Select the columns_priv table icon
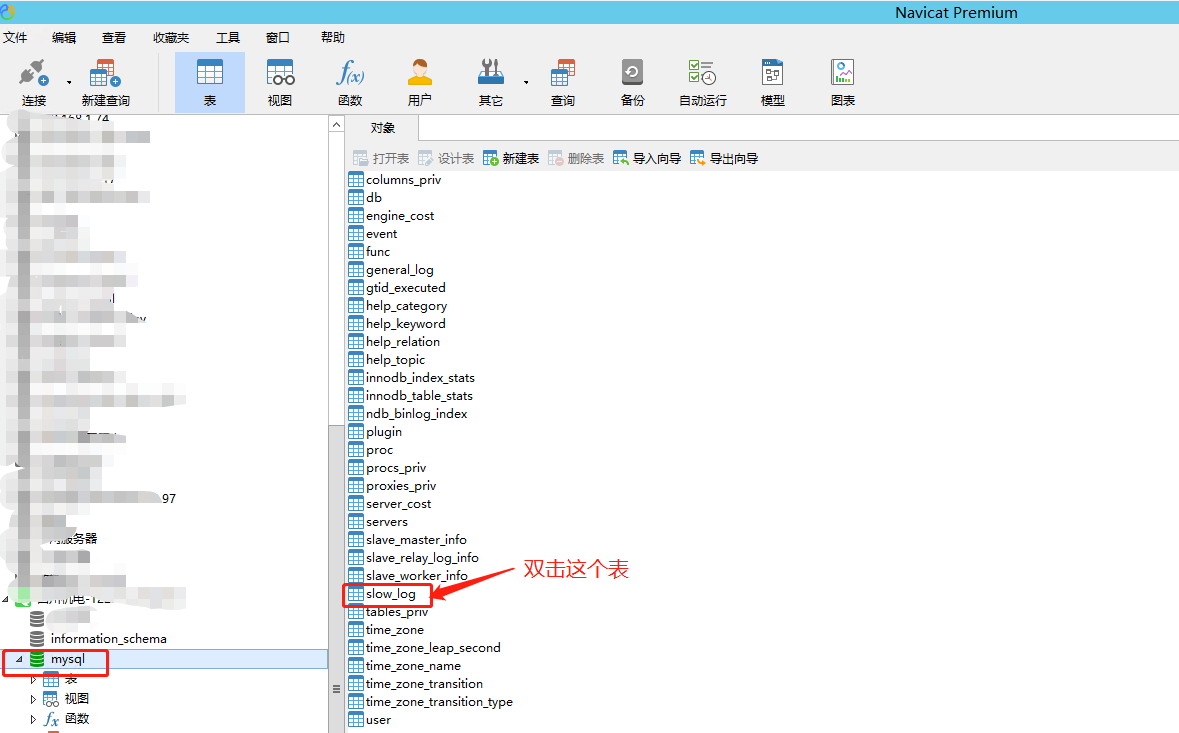This screenshot has width=1179, height=733. pos(356,180)
